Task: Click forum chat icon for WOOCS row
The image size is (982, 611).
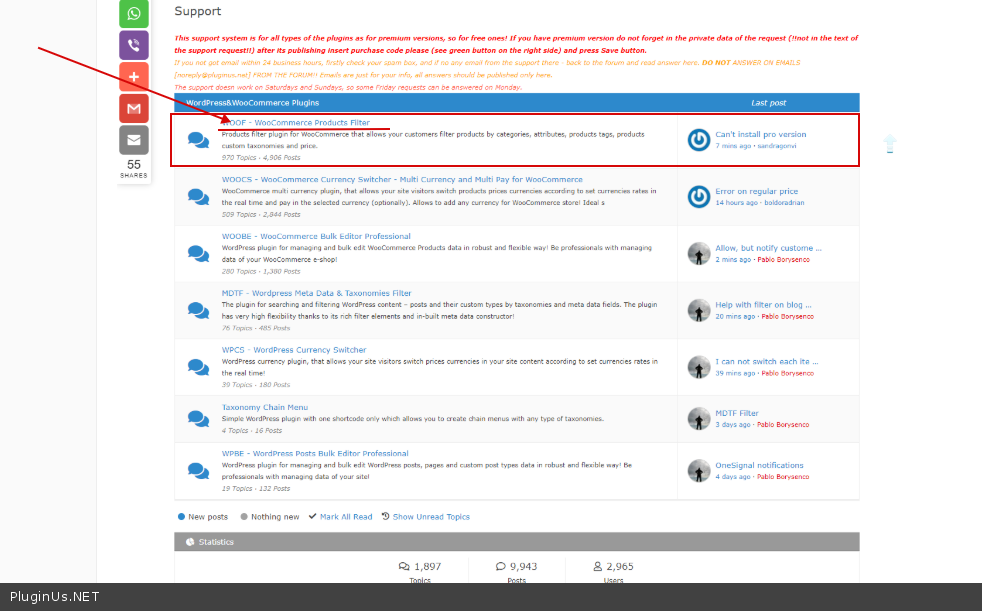Action: (199, 197)
